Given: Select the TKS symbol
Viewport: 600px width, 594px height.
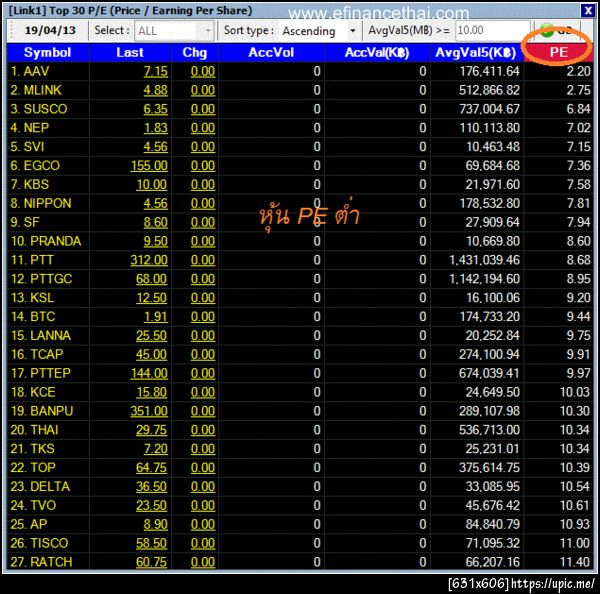Looking at the screenshot, I should (x=33, y=449).
